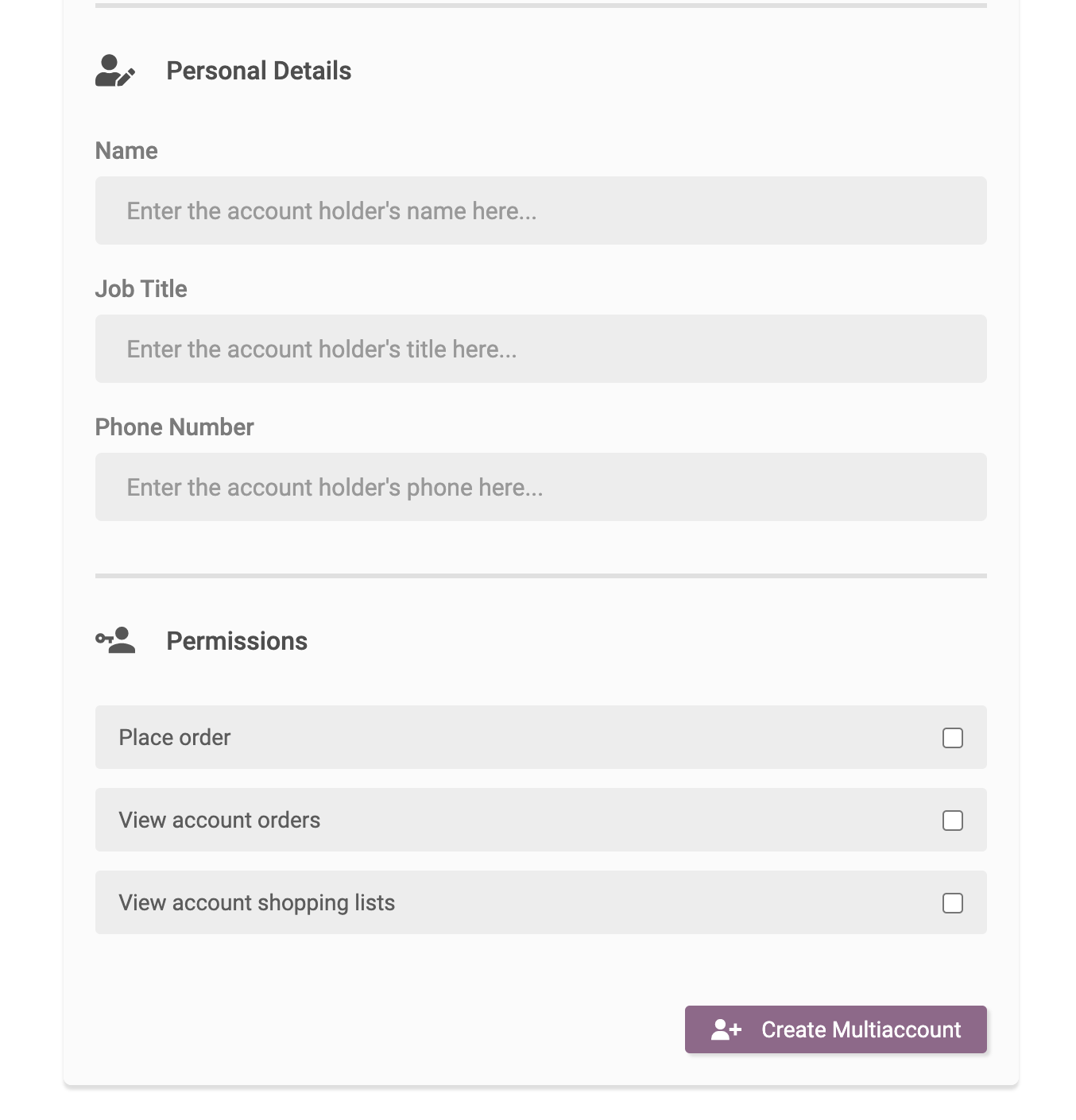Image resolution: width=1076 pixels, height=1120 pixels.
Task: Tick the View account orders checkbox
Action: [953, 821]
